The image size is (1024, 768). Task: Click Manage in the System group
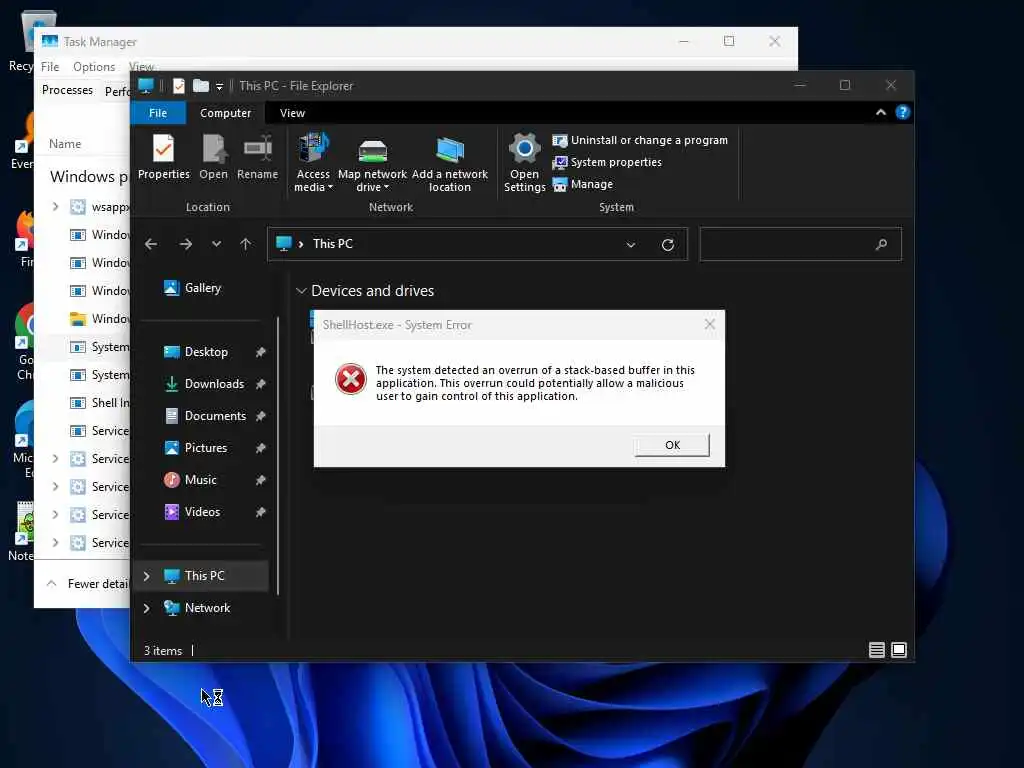[583, 184]
